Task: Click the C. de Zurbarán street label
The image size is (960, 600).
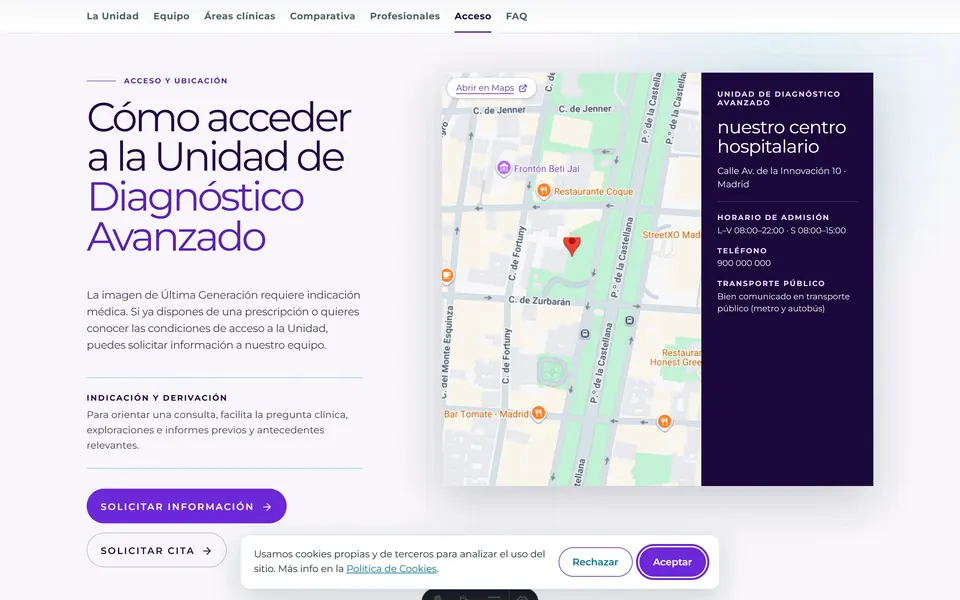Action: point(539,301)
